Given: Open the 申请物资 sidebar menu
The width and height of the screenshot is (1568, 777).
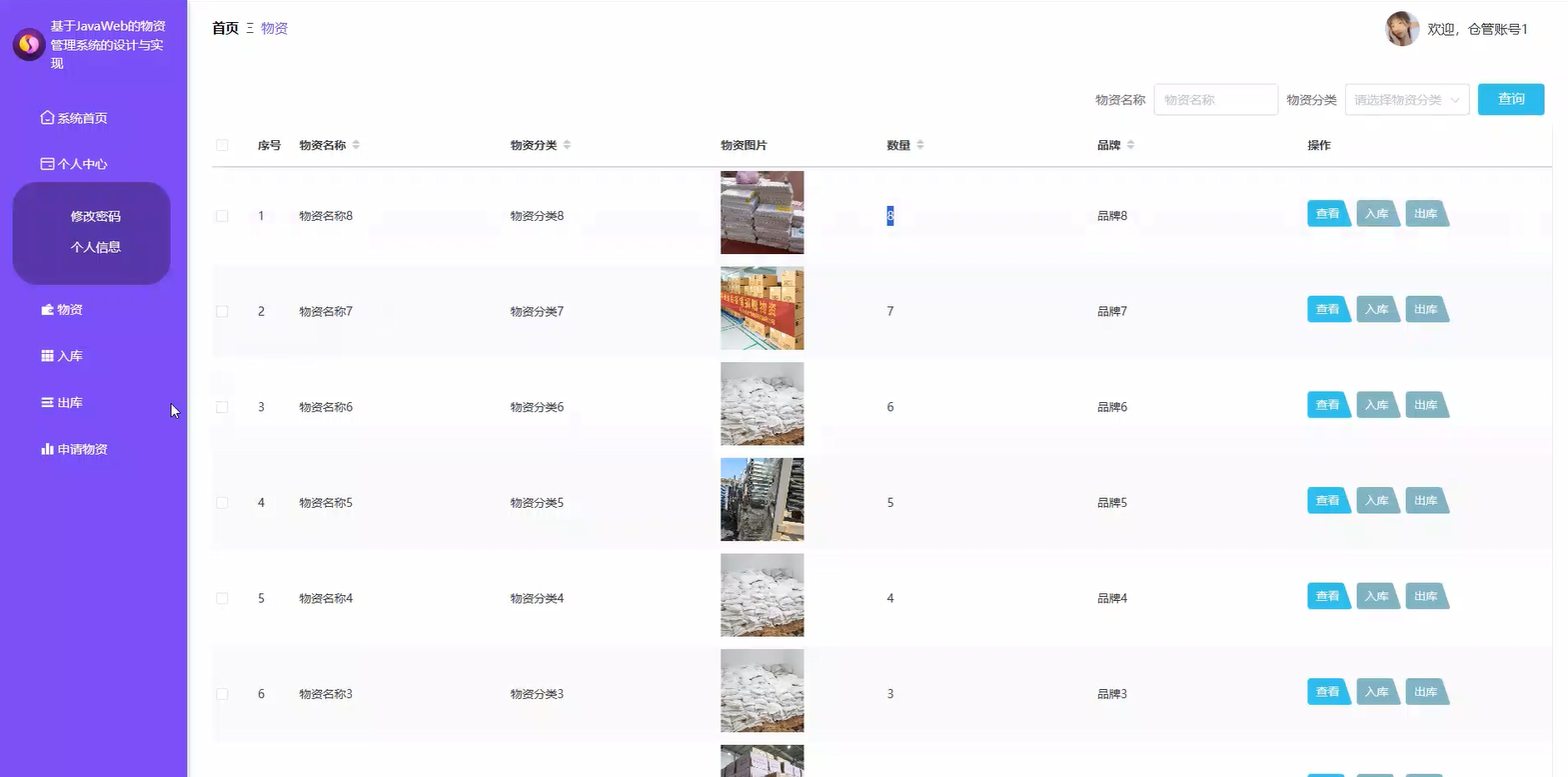Looking at the screenshot, I should click(82, 449).
